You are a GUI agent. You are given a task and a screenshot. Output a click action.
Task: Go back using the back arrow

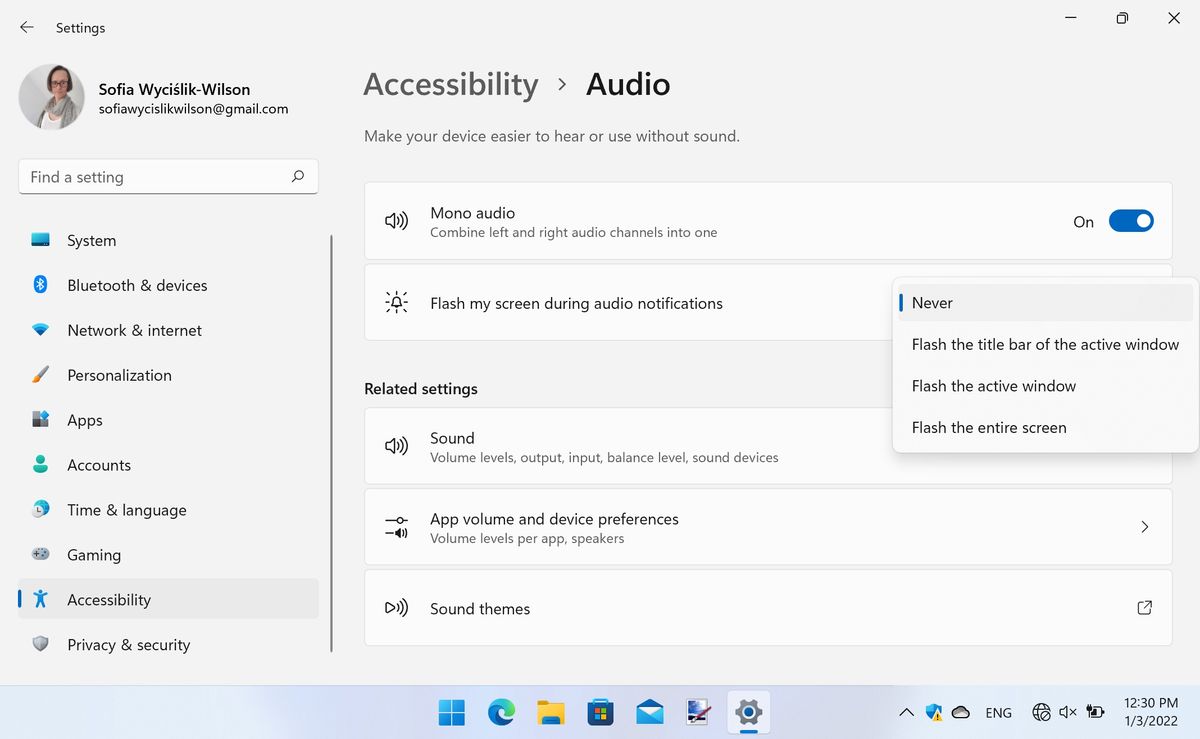pos(26,28)
